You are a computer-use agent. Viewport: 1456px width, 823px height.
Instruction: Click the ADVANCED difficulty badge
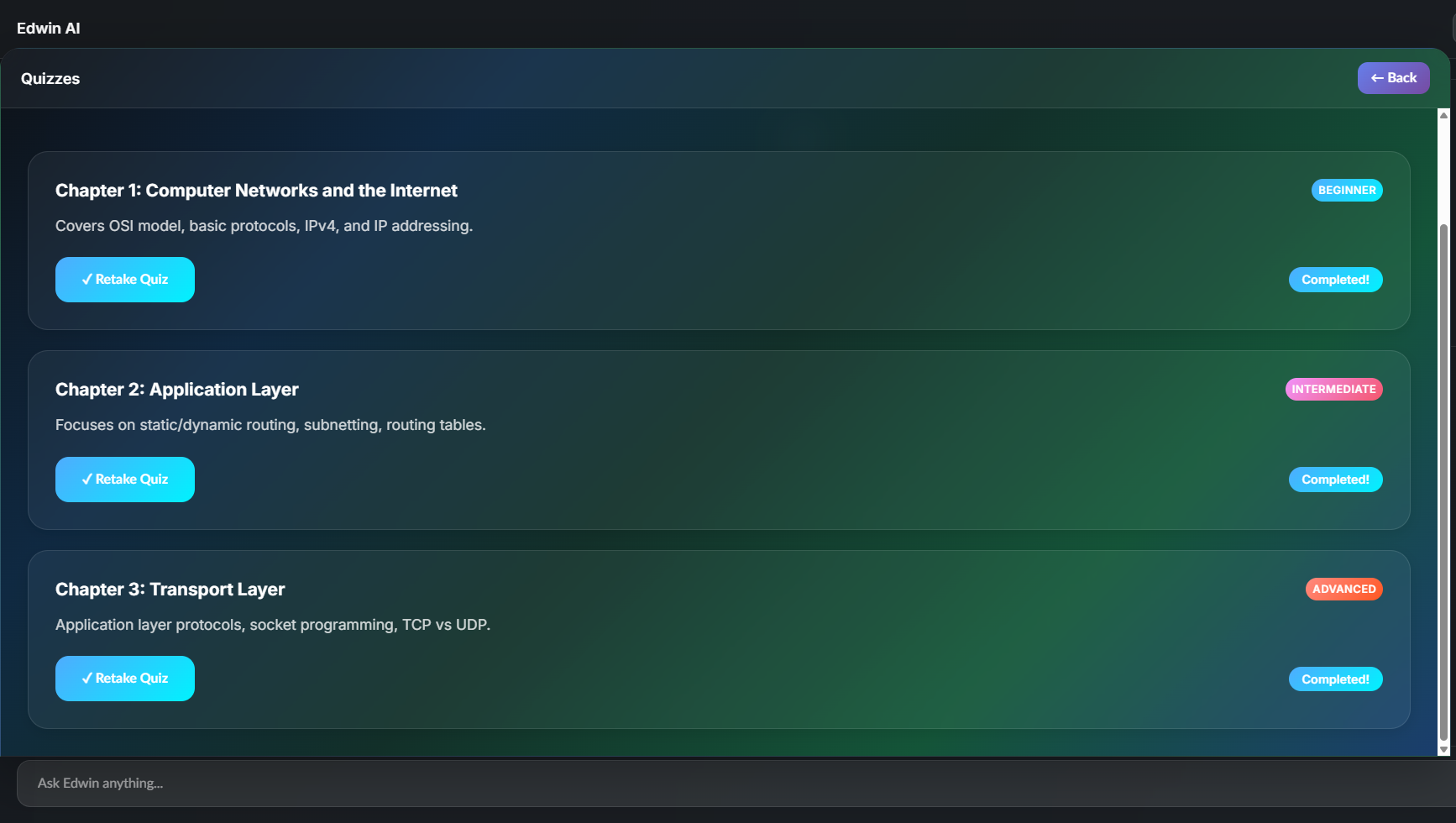(1343, 590)
